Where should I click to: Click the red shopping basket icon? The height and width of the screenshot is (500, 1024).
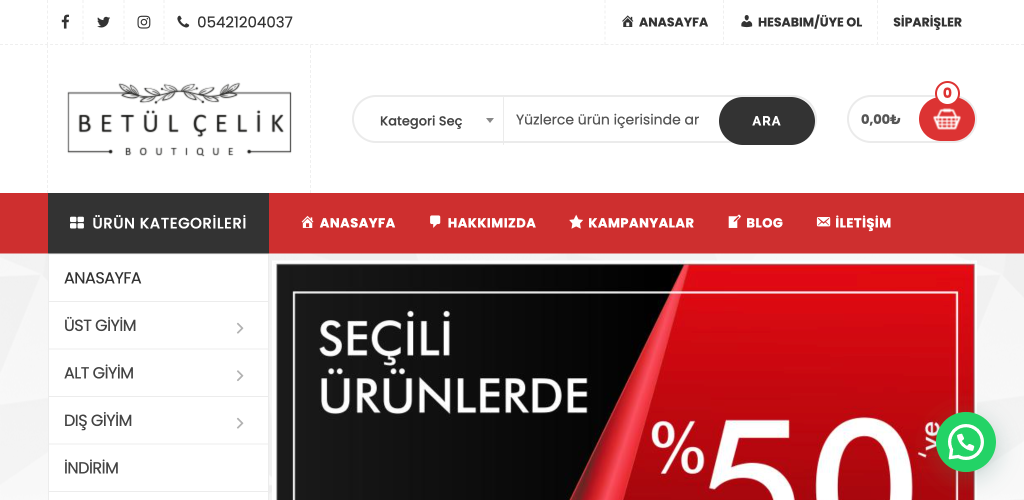(x=946, y=119)
